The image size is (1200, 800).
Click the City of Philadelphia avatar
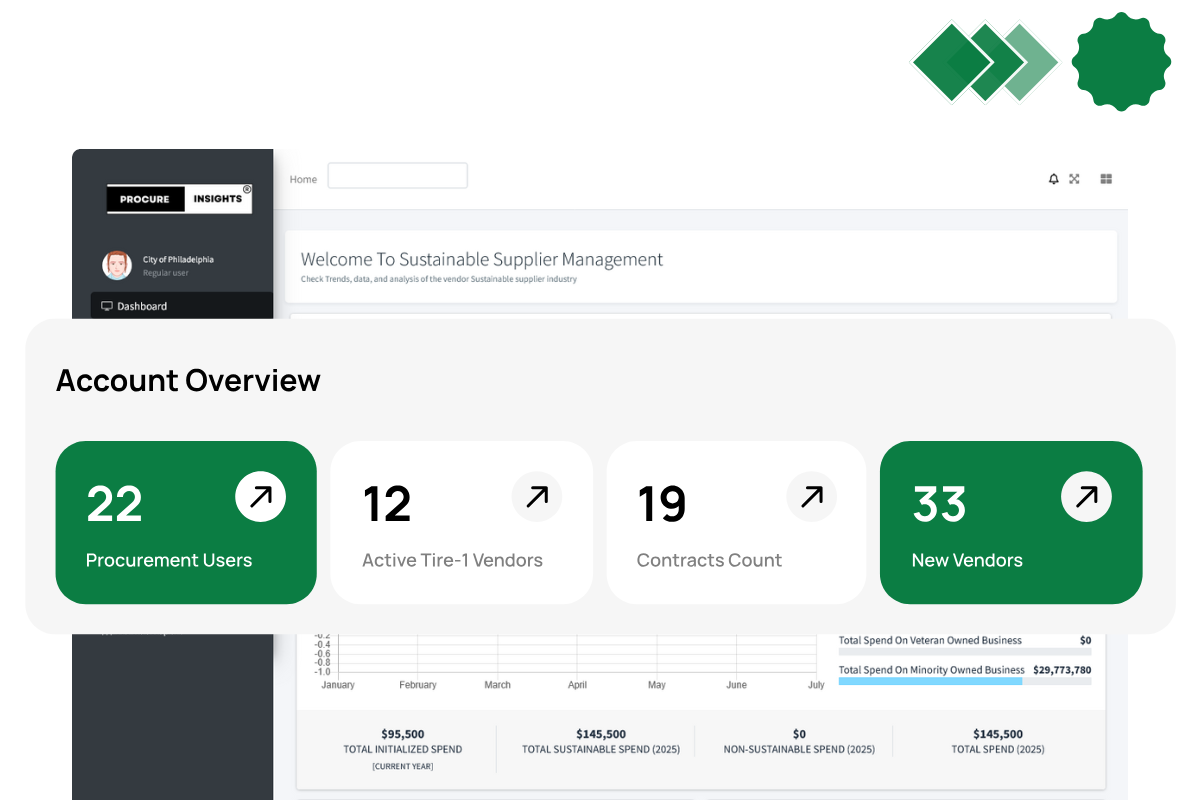pos(117,265)
